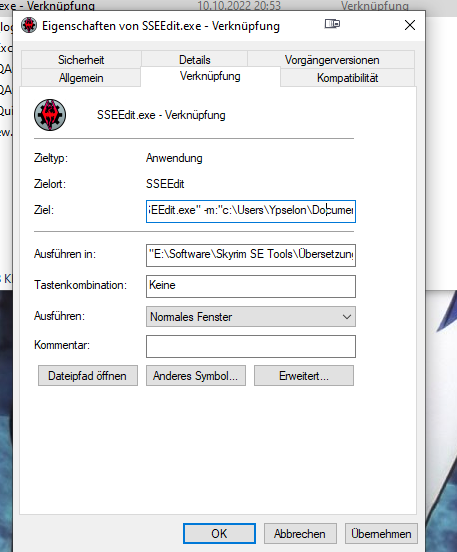Click the large SSEEdit shortcut icon
457x552 pixels.
click(50, 115)
